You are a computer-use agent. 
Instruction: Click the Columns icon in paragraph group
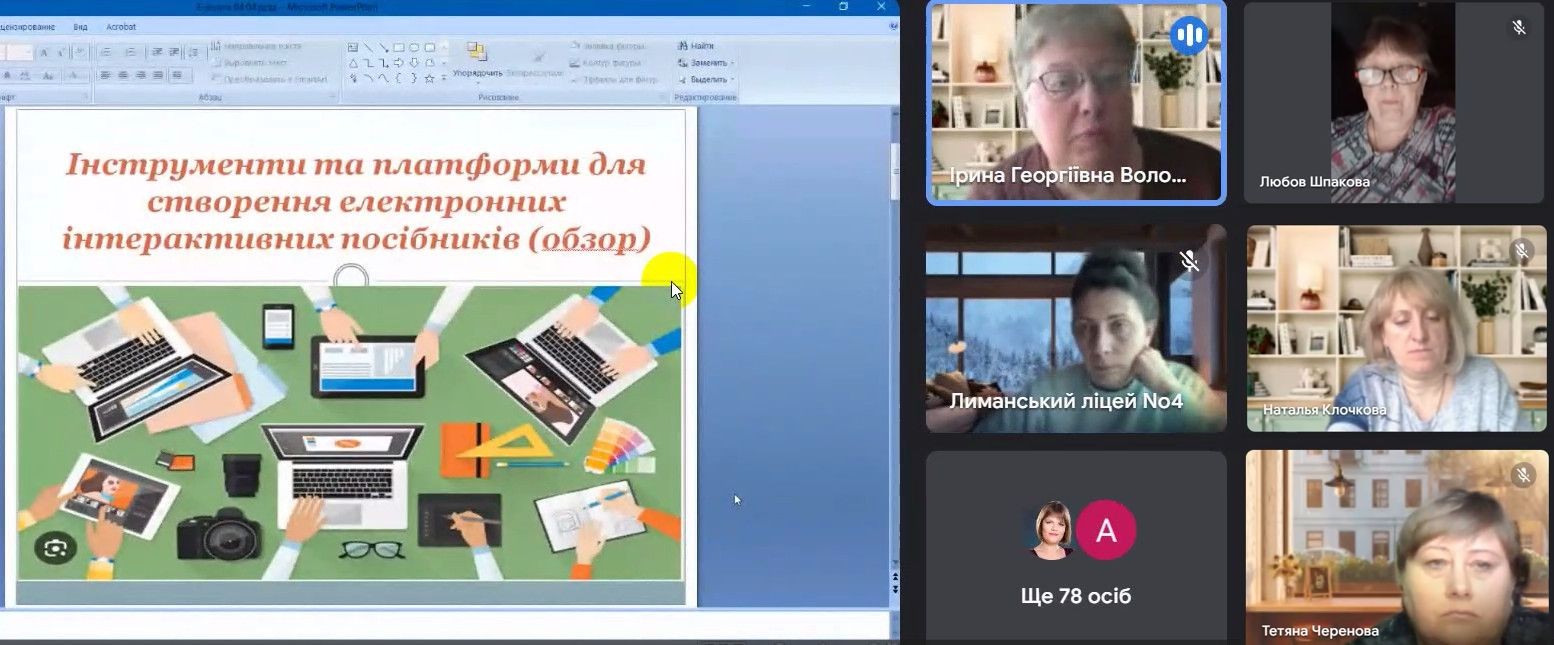tap(178, 75)
